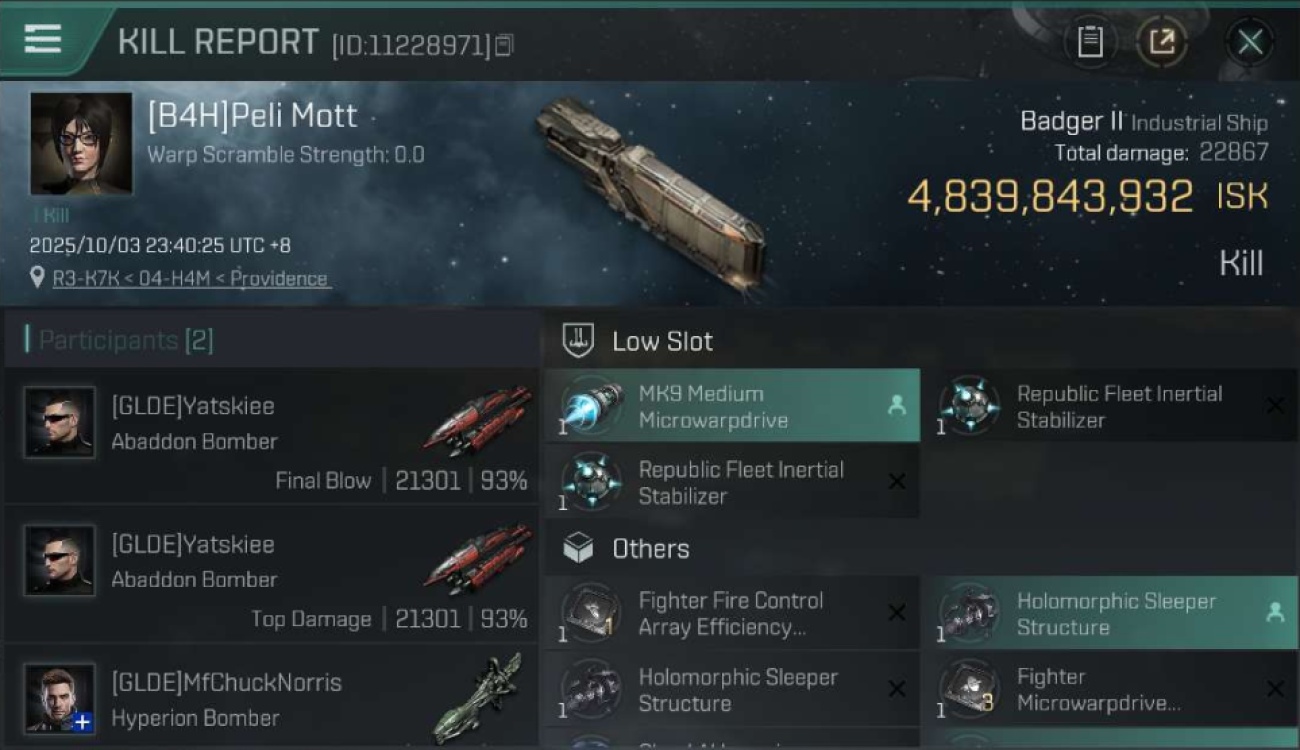Copy the kill report ID
The height and width of the screenshot is (750, 1300).
pyautogui.click(x=504, y=45)
